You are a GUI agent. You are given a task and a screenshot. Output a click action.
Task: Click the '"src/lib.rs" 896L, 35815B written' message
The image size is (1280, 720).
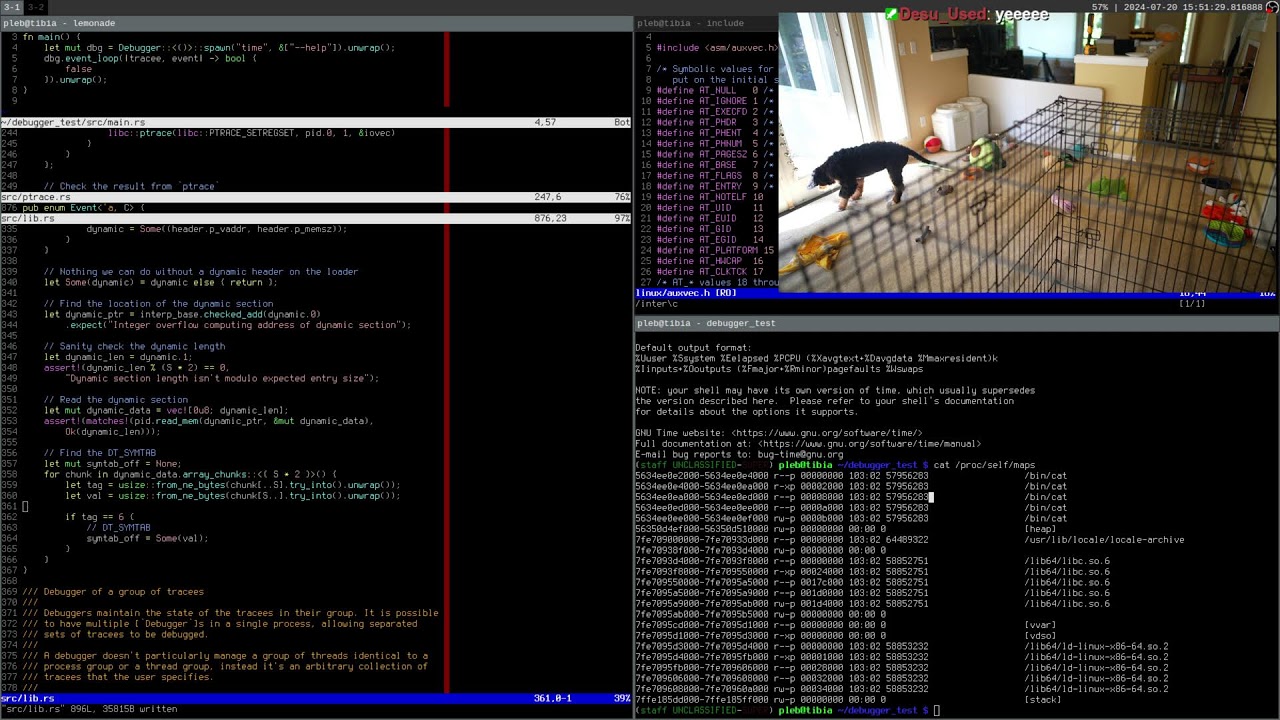coord(90,709)
